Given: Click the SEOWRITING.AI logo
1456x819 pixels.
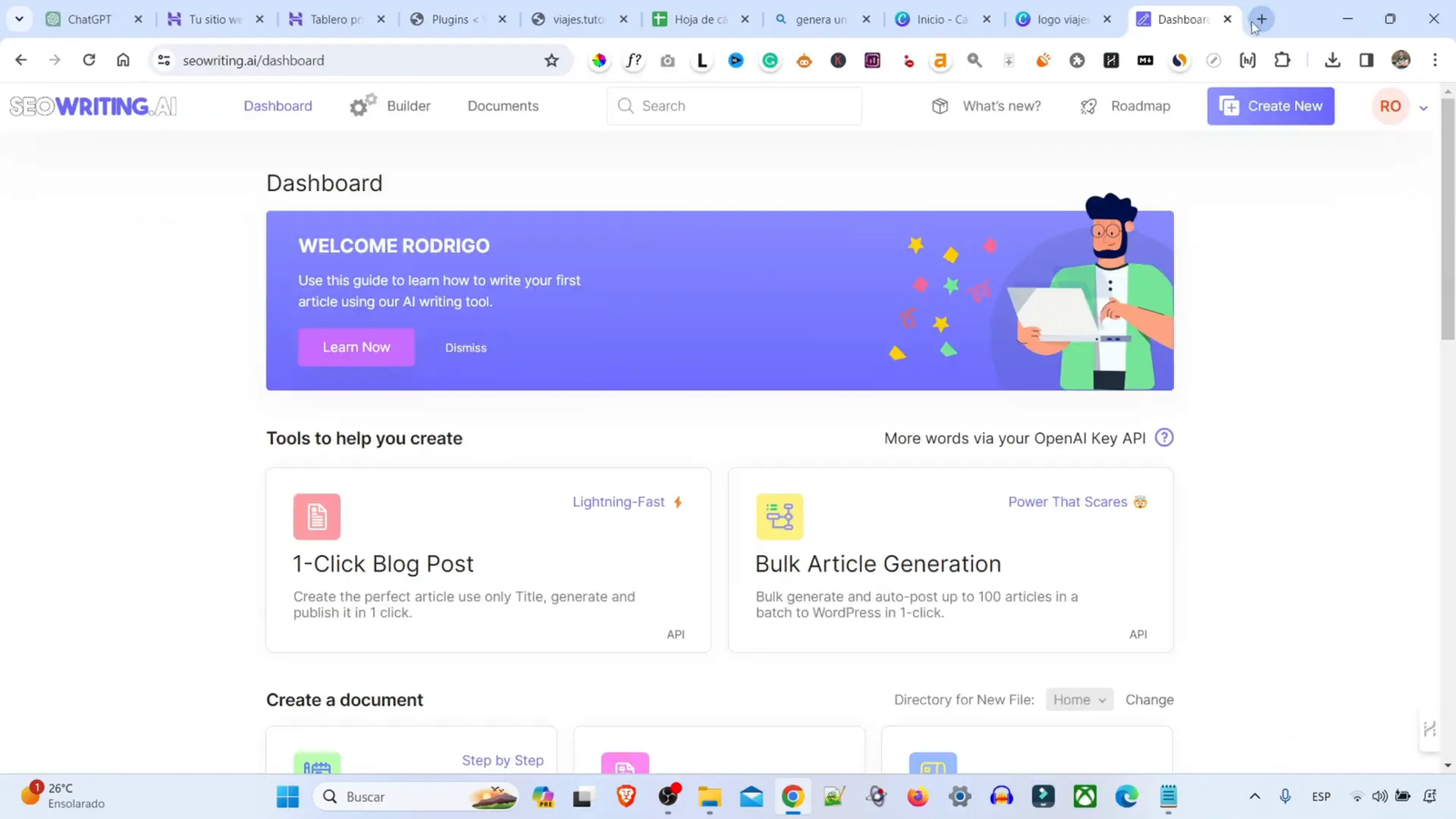Looking at the screenshot, I should pos(92,106).
